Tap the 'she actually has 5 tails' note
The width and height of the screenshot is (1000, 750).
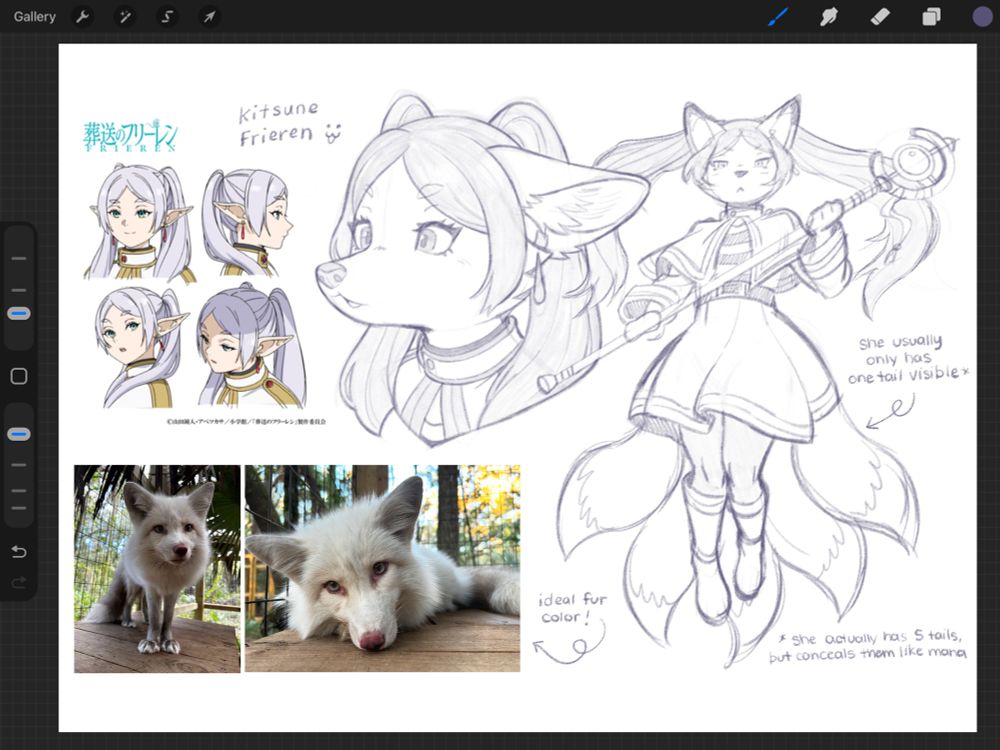869,645
